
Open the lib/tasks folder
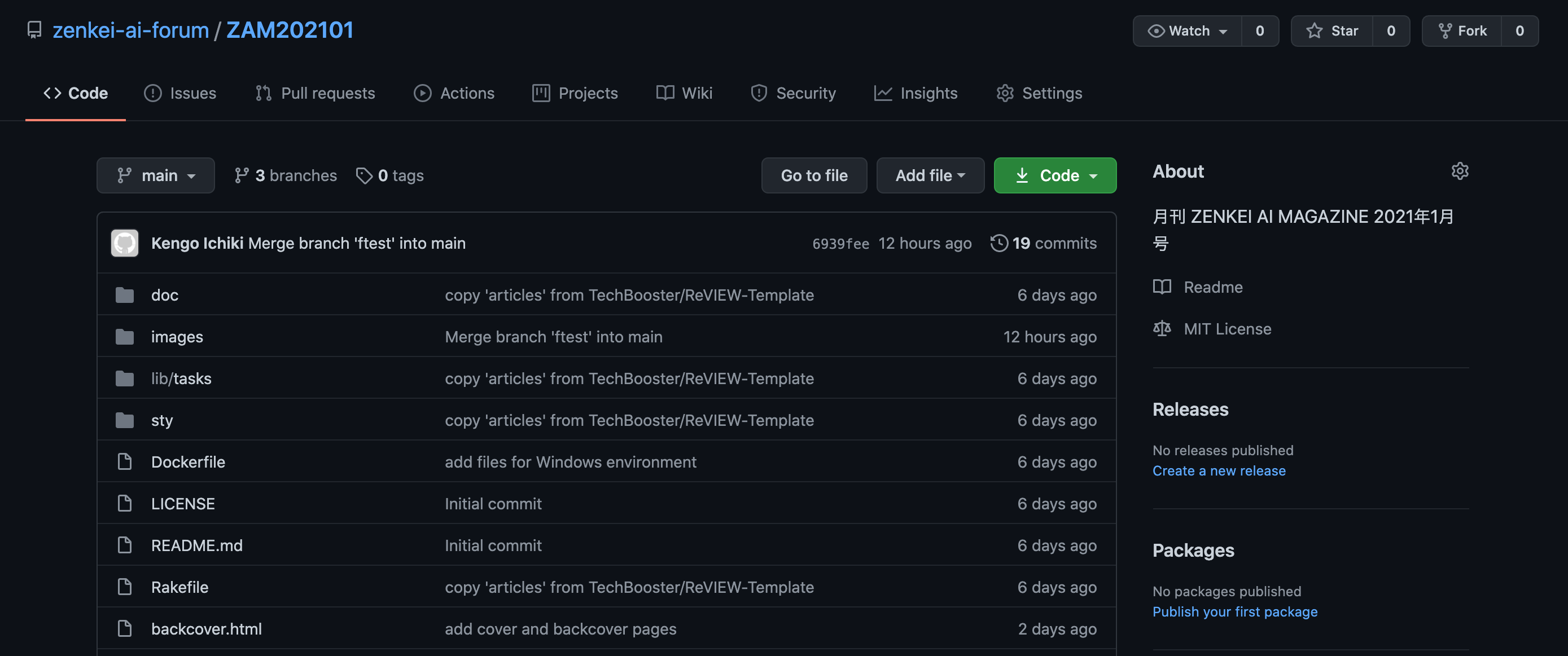(181, 378)
